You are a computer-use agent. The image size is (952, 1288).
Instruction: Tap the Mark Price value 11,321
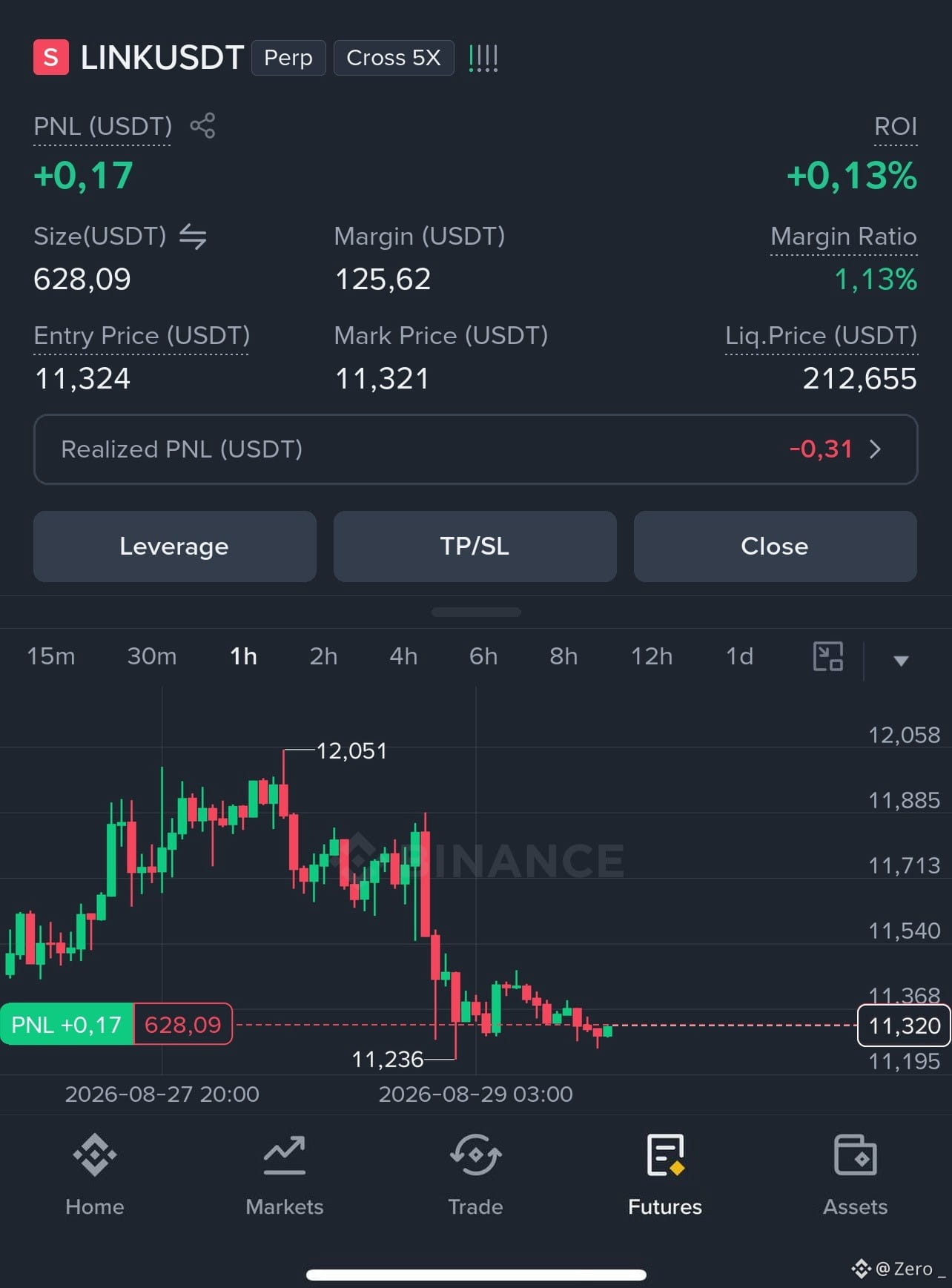(382, 379)
